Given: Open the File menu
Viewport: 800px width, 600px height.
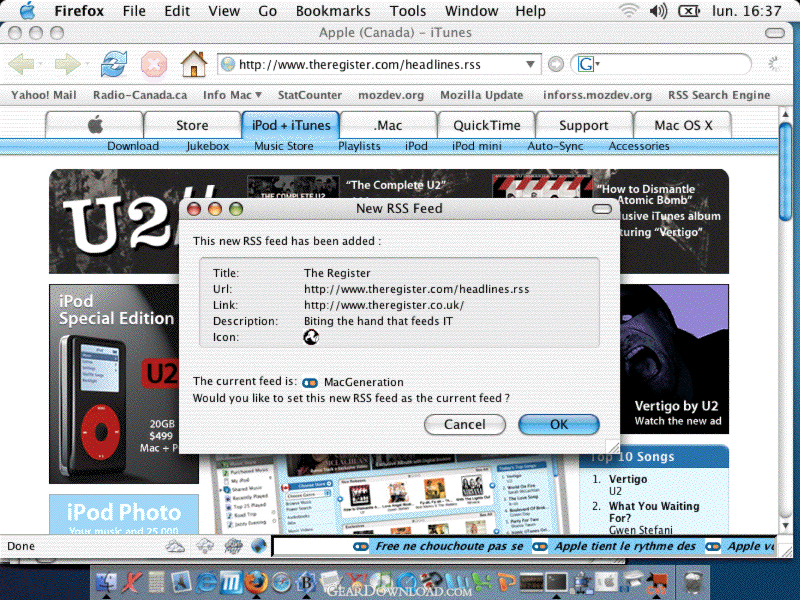Looking at the screenshot, I should pos(134,11).
